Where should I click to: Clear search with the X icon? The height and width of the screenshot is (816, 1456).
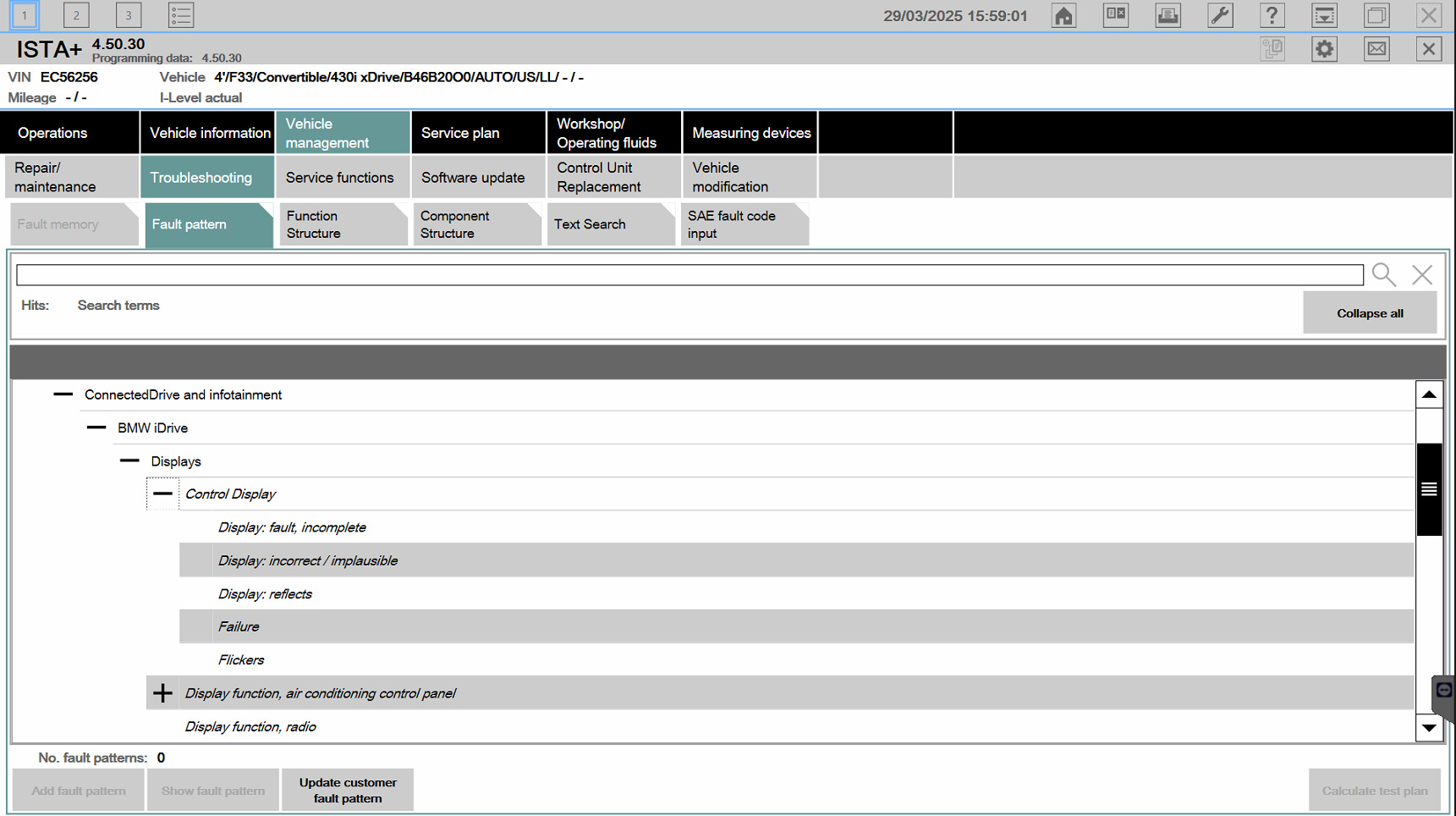point(1422,274)
